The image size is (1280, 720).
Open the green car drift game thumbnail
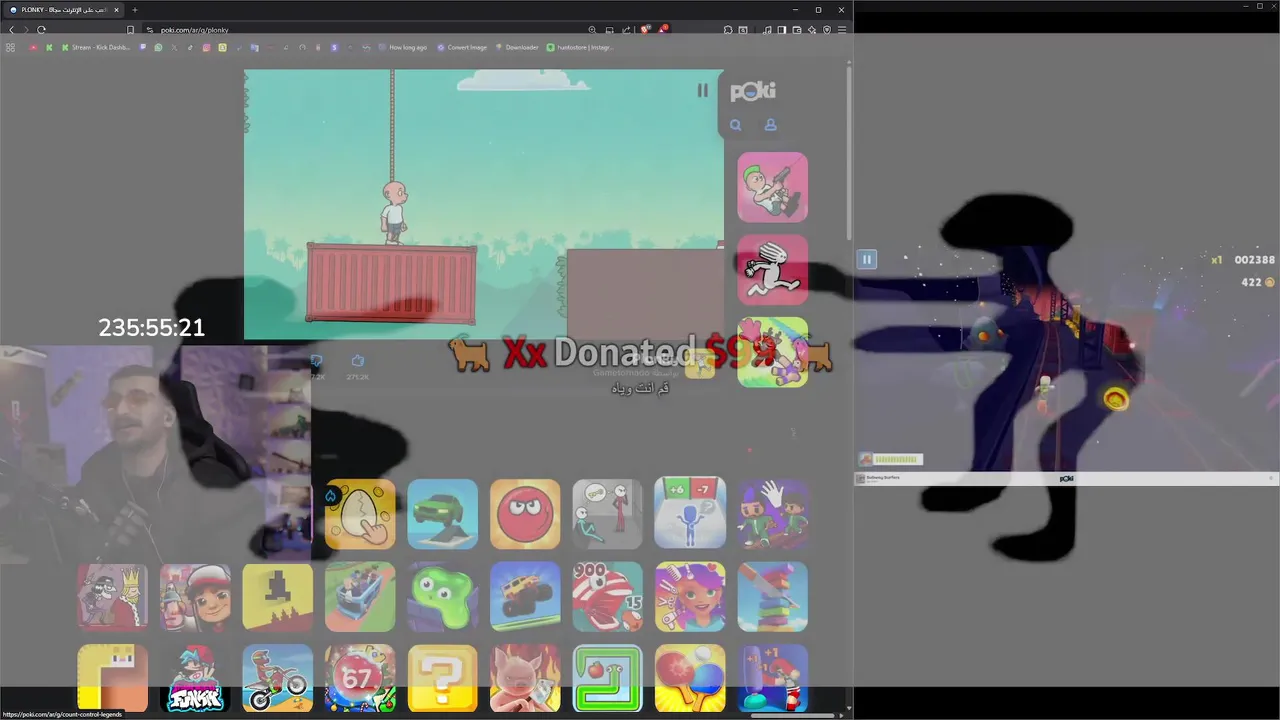[442, 513]
